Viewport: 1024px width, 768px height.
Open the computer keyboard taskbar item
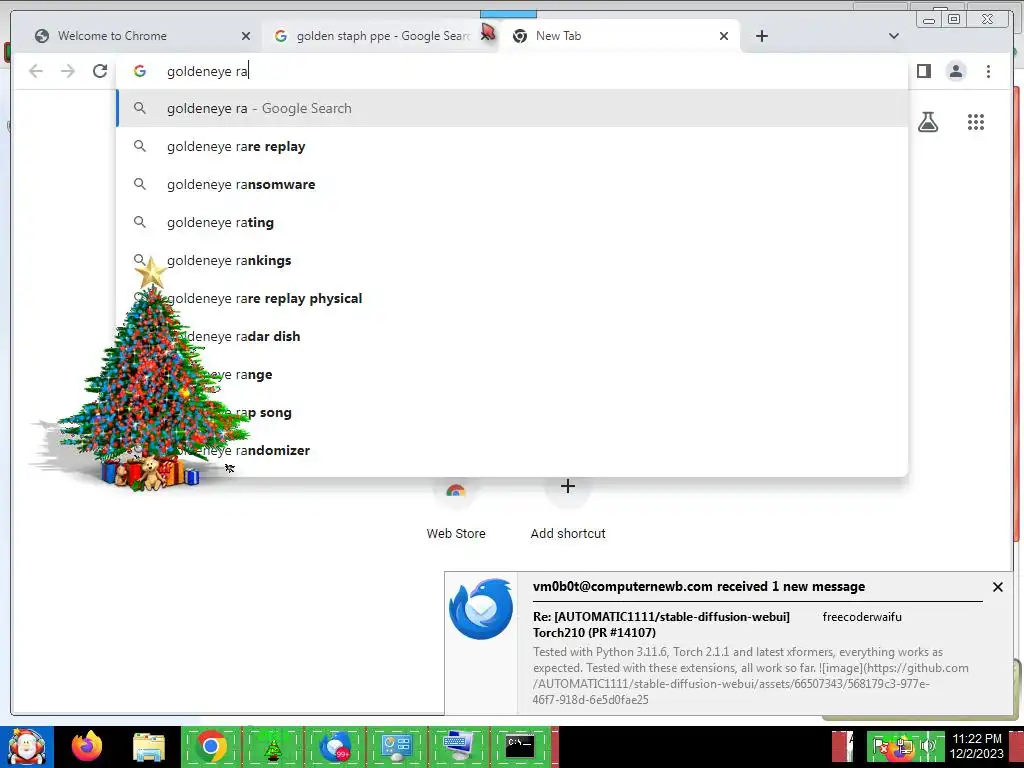(458, 746)
